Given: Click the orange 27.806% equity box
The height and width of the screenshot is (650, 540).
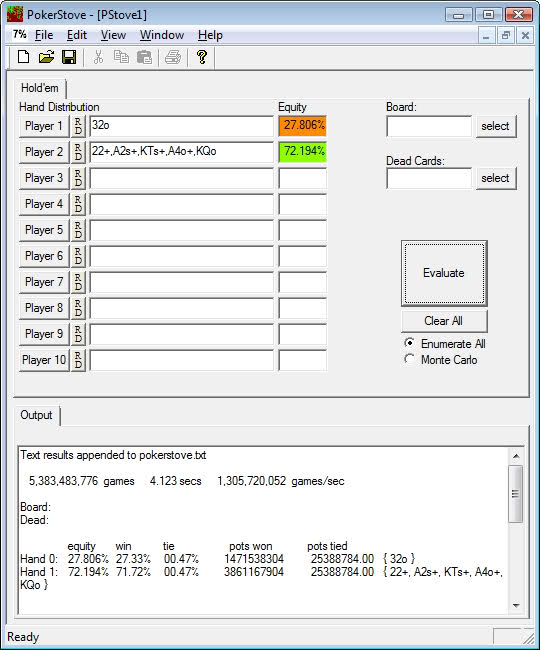Looking at the screenshot, I should (x=303, y=126).
